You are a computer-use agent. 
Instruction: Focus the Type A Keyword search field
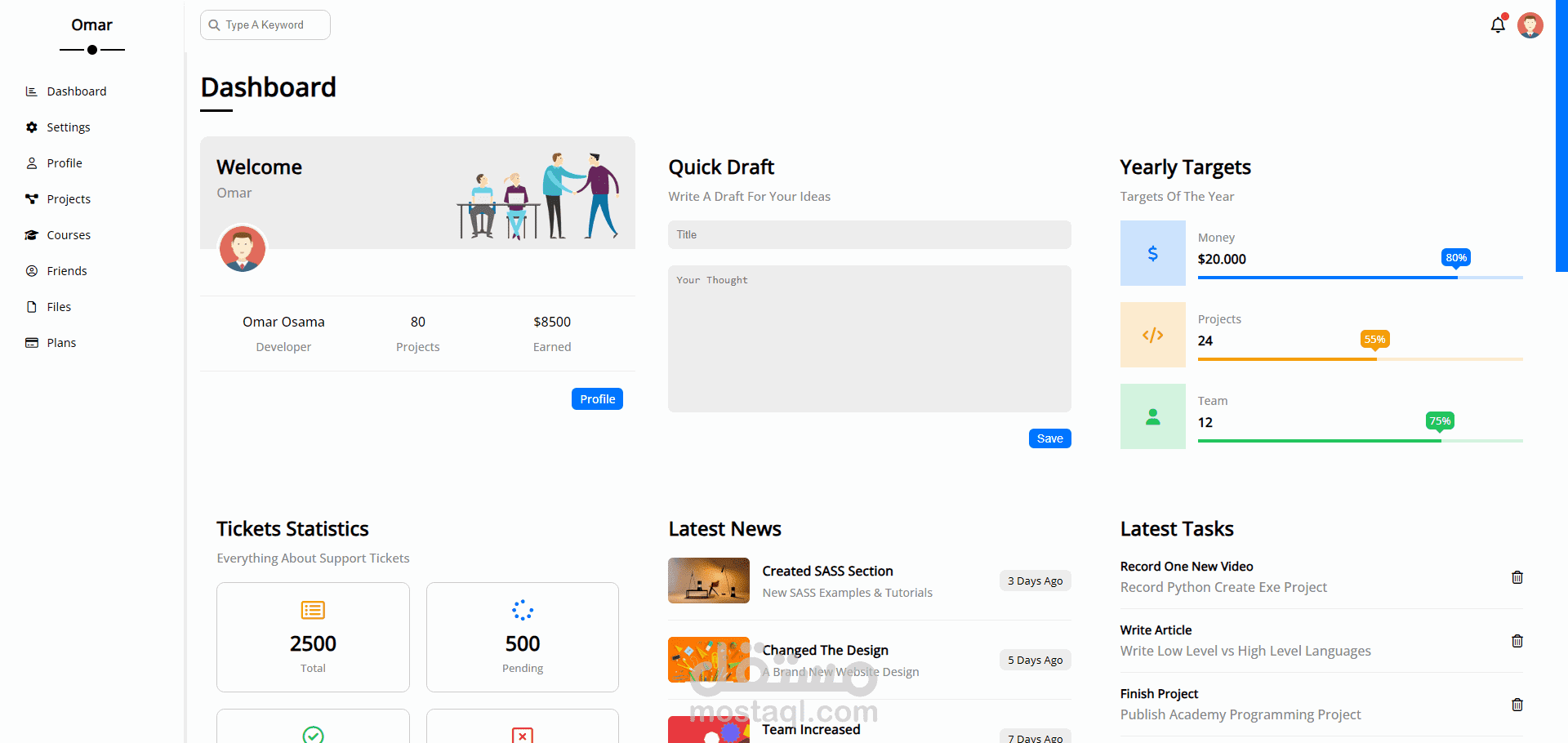265,25
